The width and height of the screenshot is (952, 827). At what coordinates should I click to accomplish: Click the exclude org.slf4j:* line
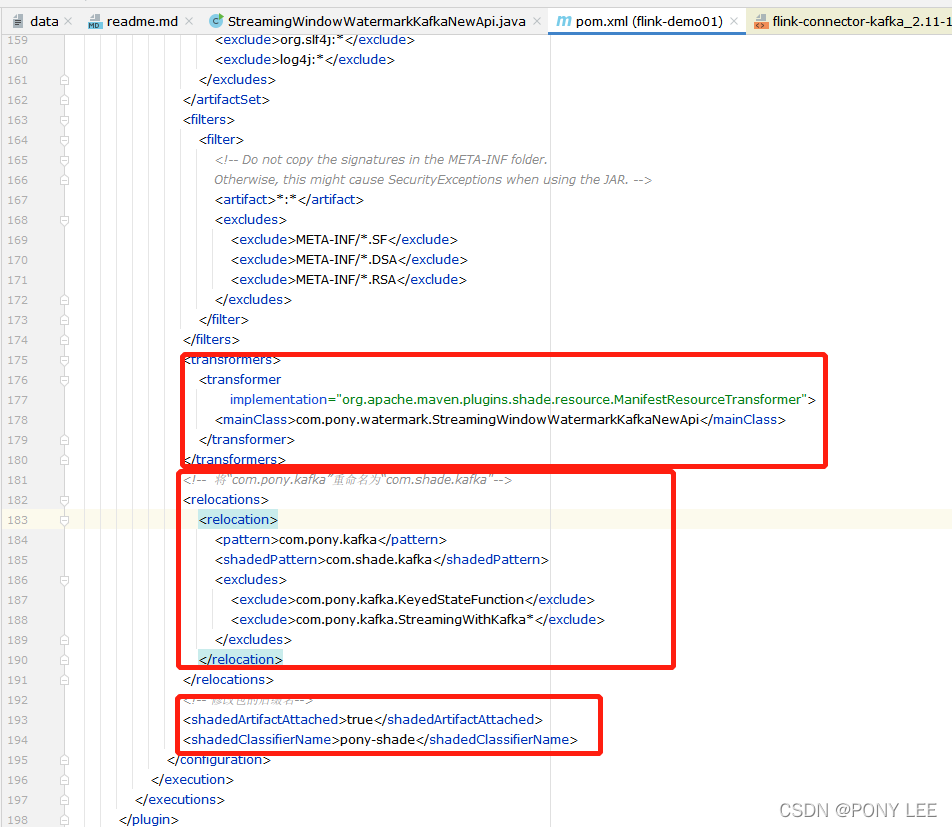314,40
